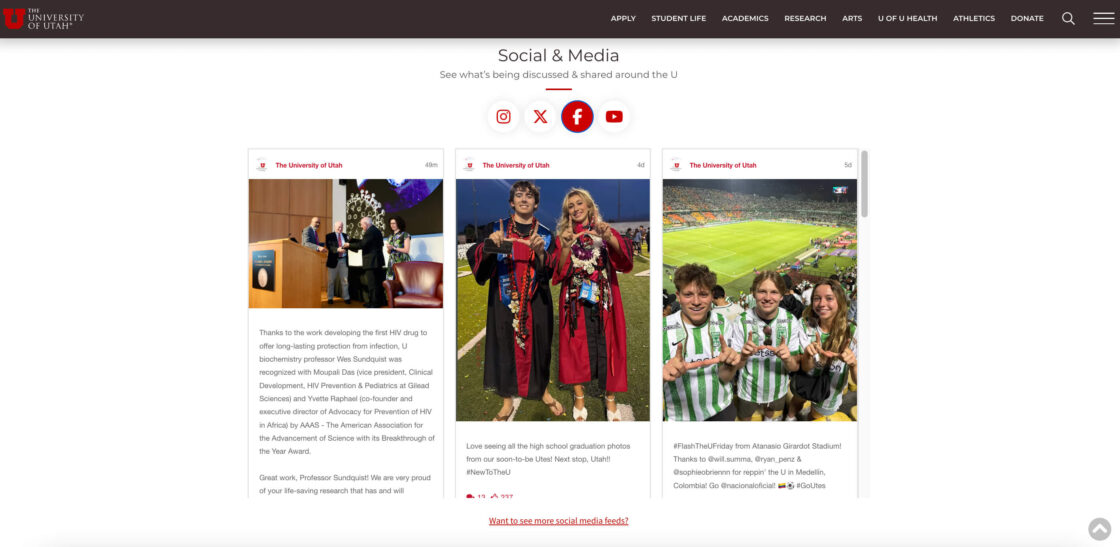
Task: Open the Instagram feed icon
Action: click(504, 116)
